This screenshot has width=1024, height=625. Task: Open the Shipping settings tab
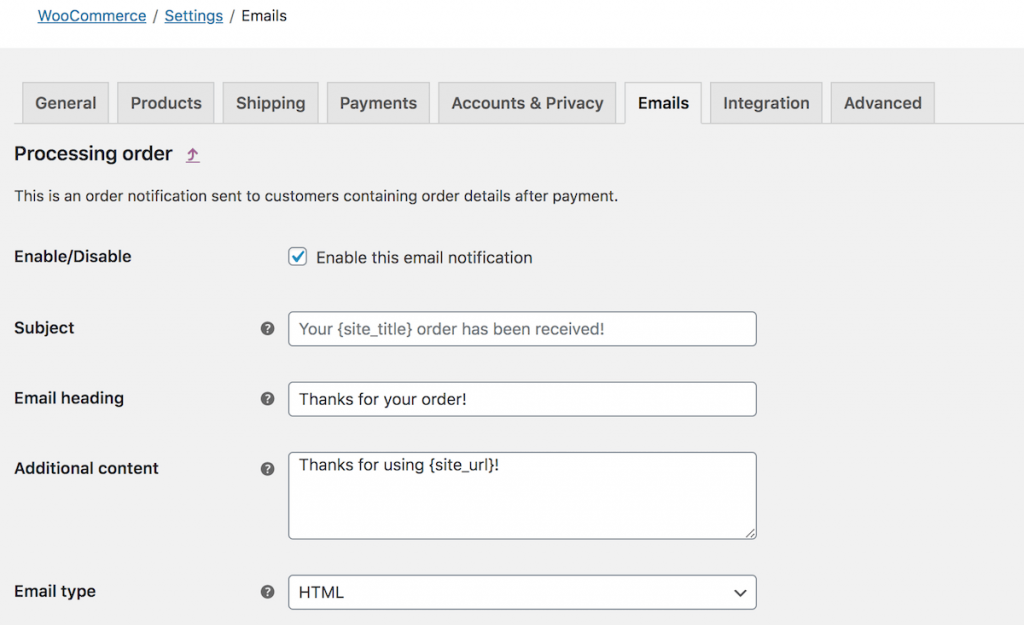click(x=270, y=102)
